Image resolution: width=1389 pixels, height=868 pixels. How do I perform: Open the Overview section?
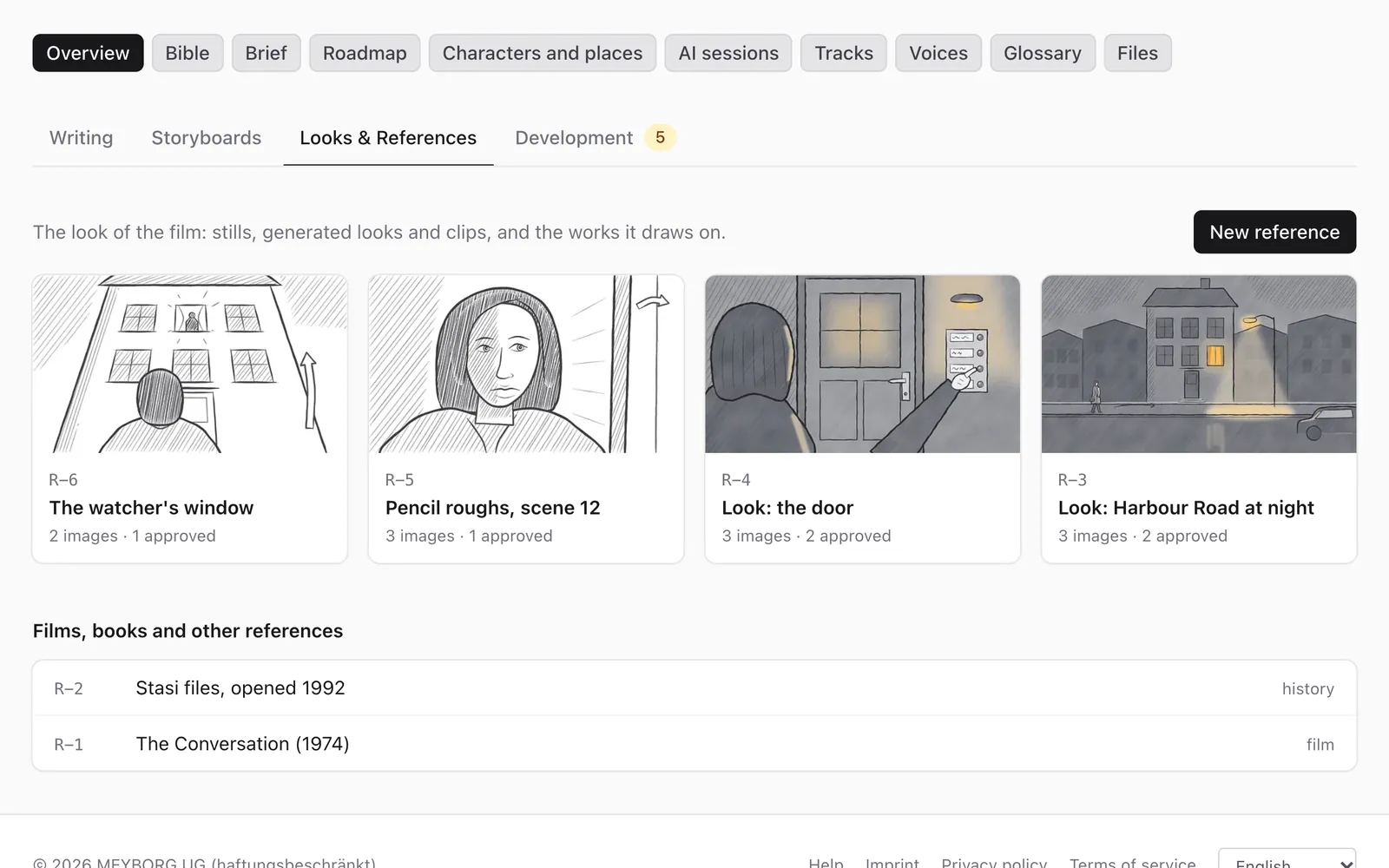(x=88, y=53)
